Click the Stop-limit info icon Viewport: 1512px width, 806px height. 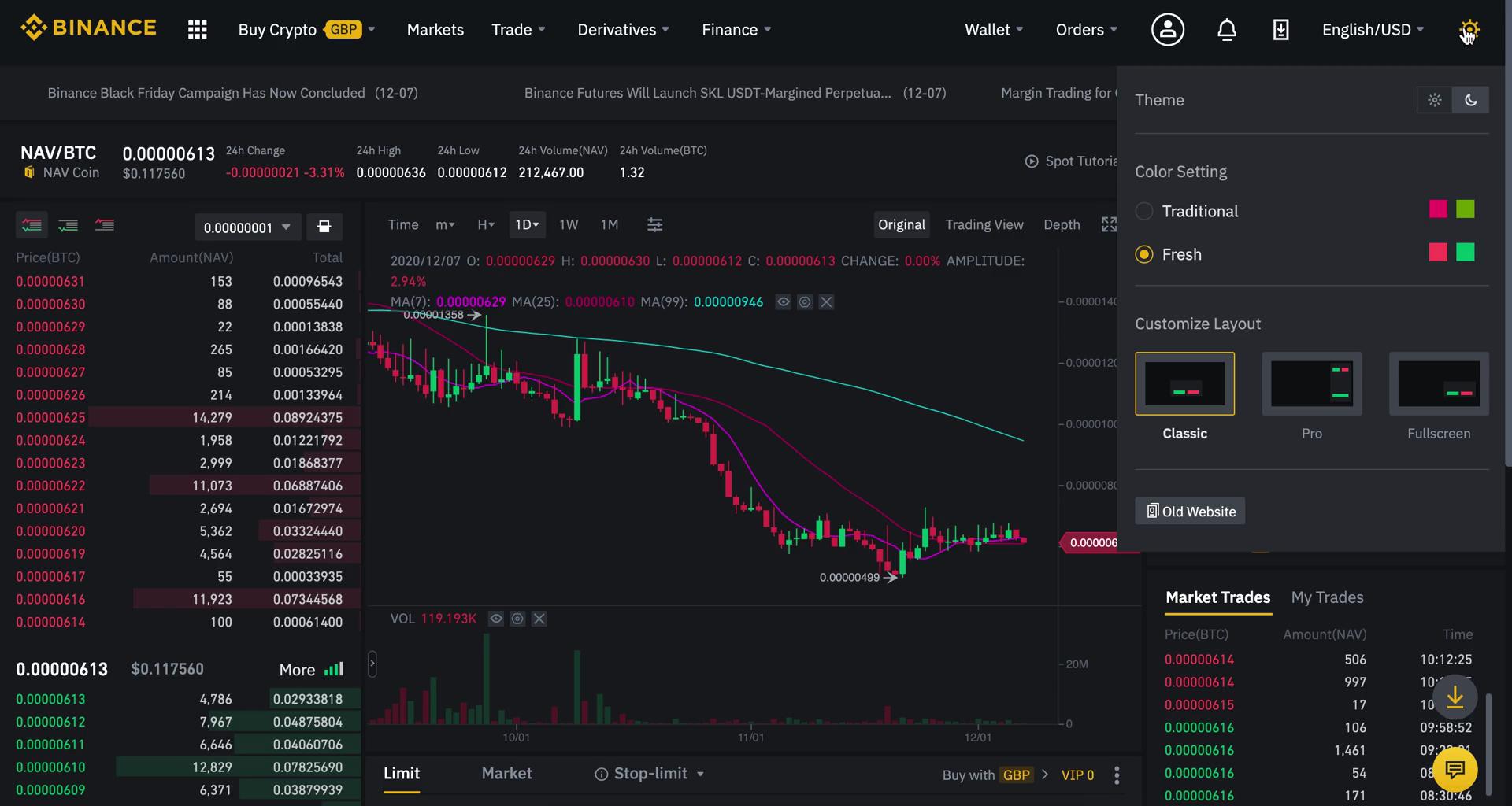coord(601,775)
